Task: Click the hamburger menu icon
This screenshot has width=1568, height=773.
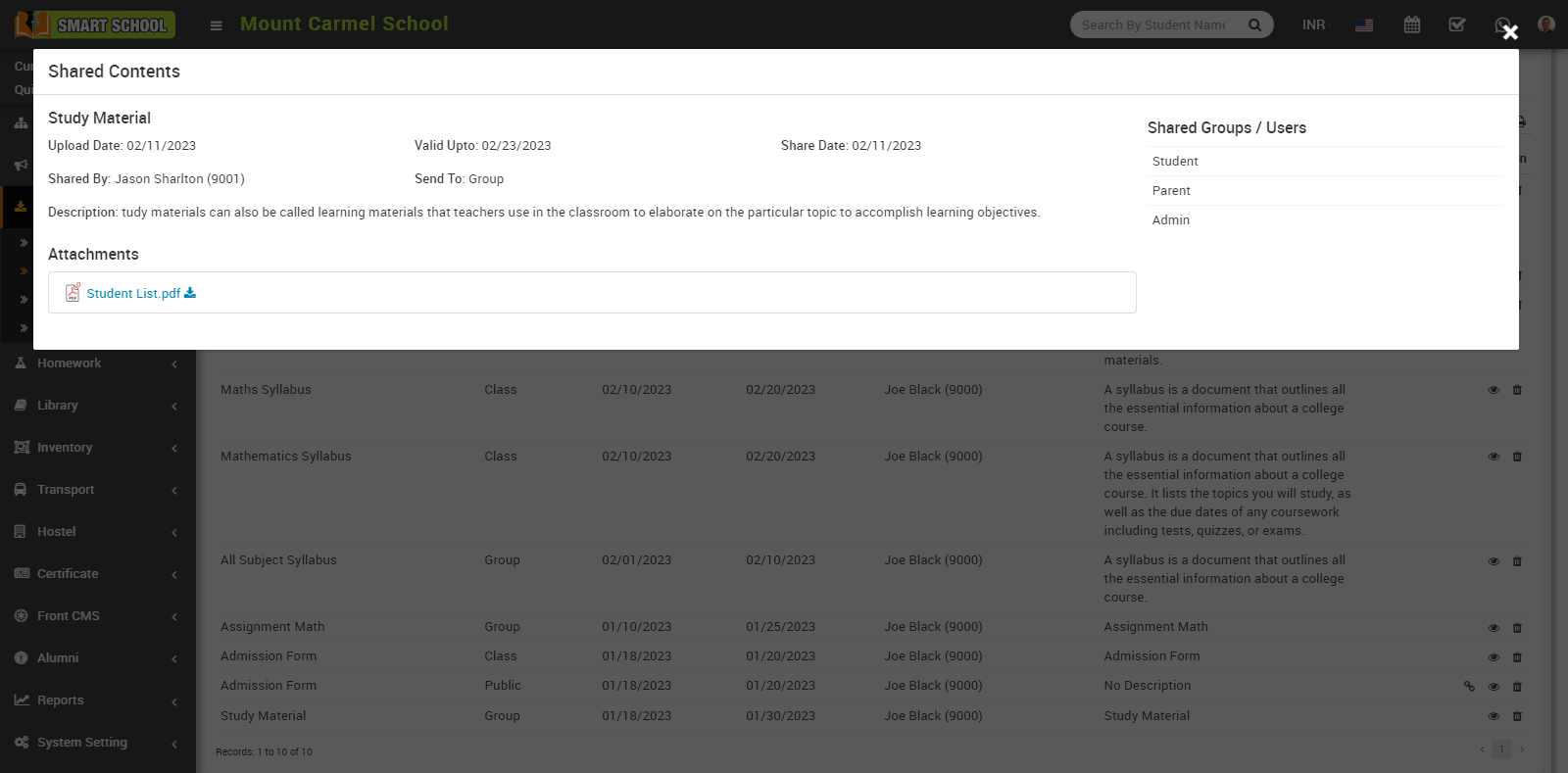Action: tap(217, 25)
